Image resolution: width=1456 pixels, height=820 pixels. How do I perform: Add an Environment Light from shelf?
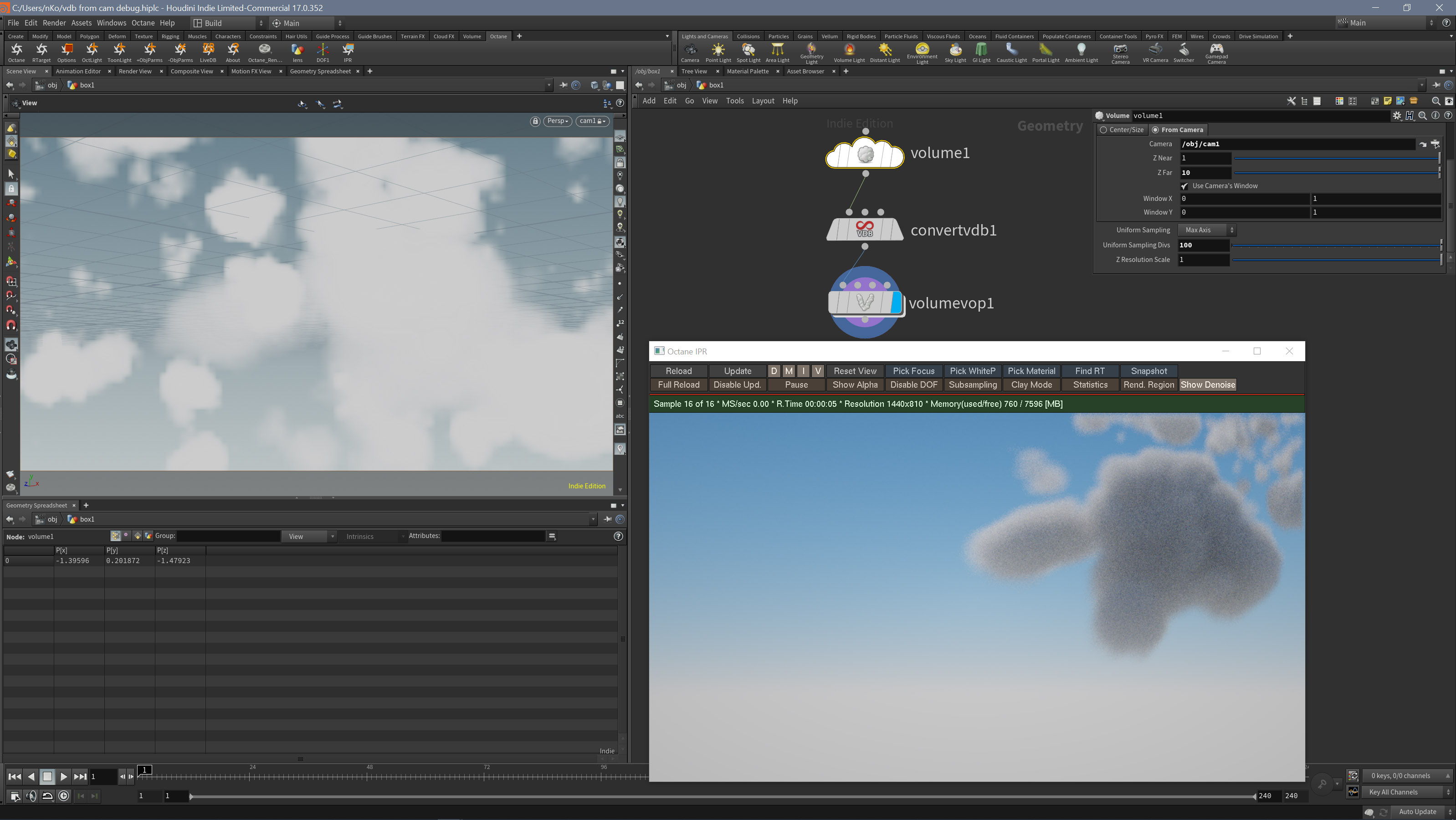point(921,51)
